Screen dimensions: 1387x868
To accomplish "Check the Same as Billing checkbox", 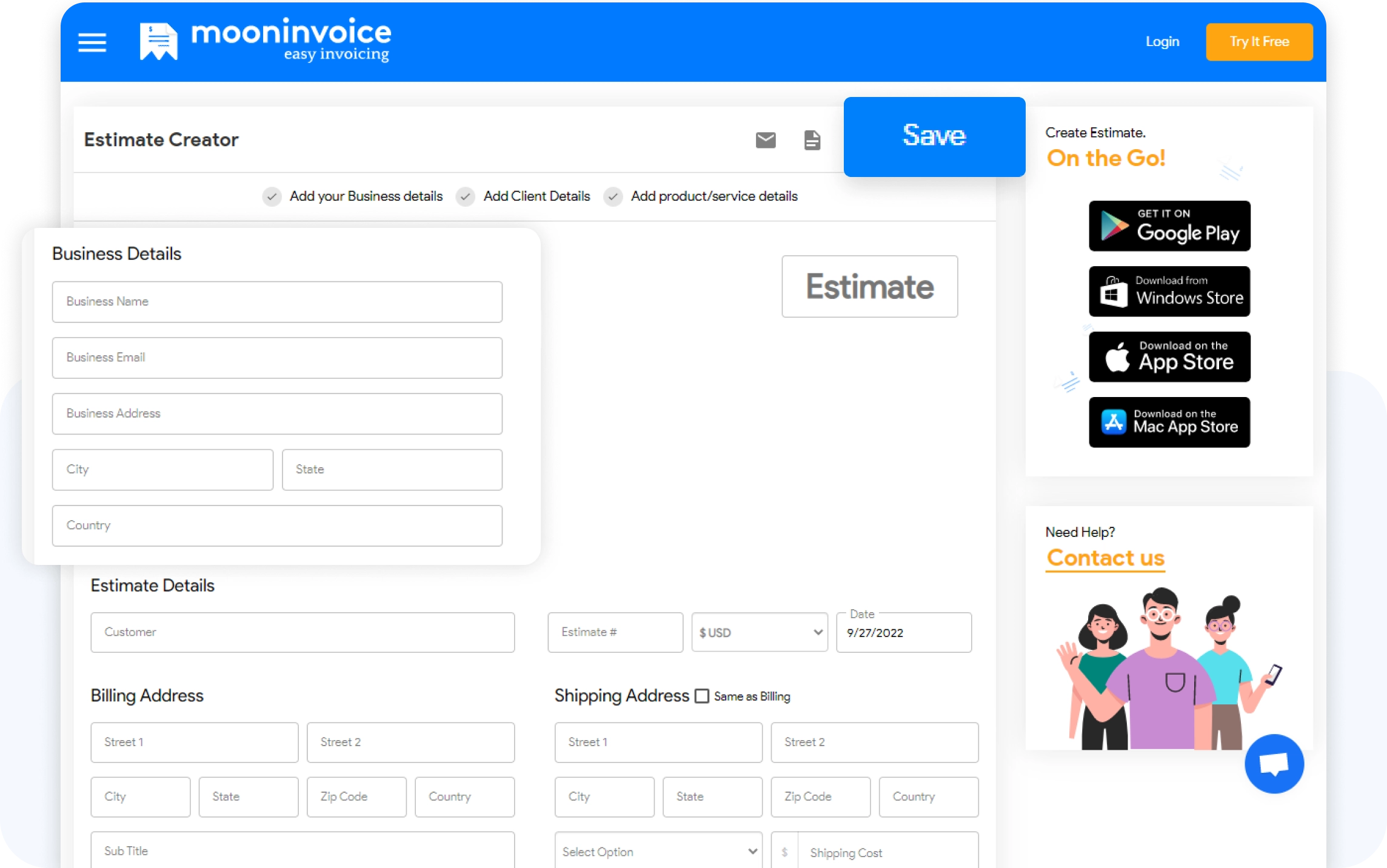I will point(701,696).
